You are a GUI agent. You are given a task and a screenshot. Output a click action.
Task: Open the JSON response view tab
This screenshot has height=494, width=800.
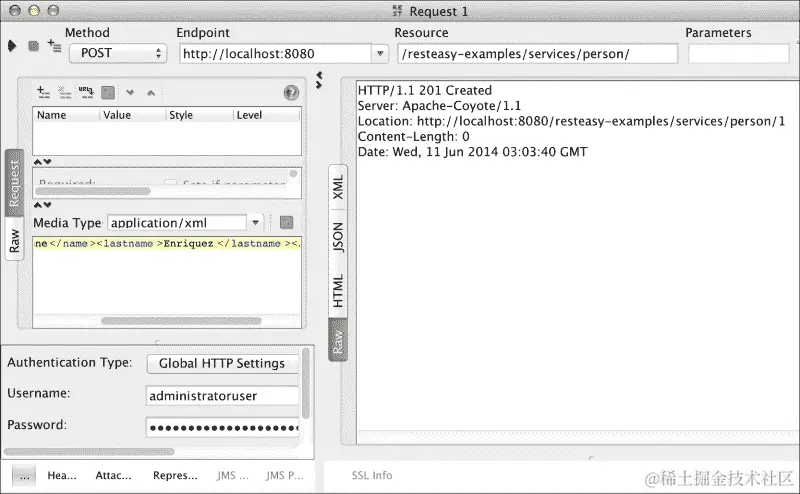[x=338, y=237]
